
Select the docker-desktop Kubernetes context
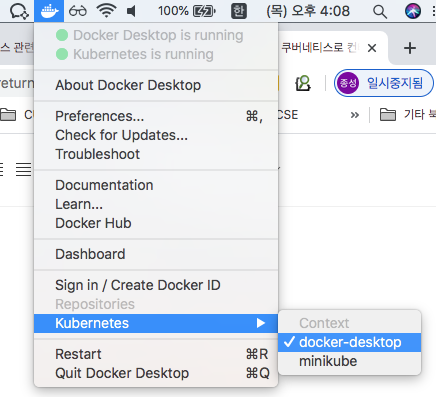350,342
